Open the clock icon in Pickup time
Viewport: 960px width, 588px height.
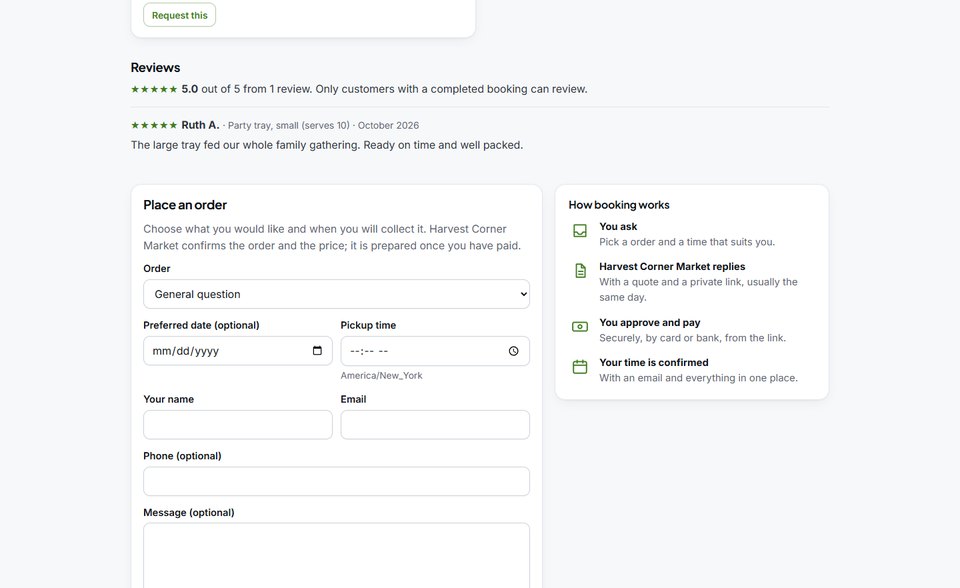(514, 351)
